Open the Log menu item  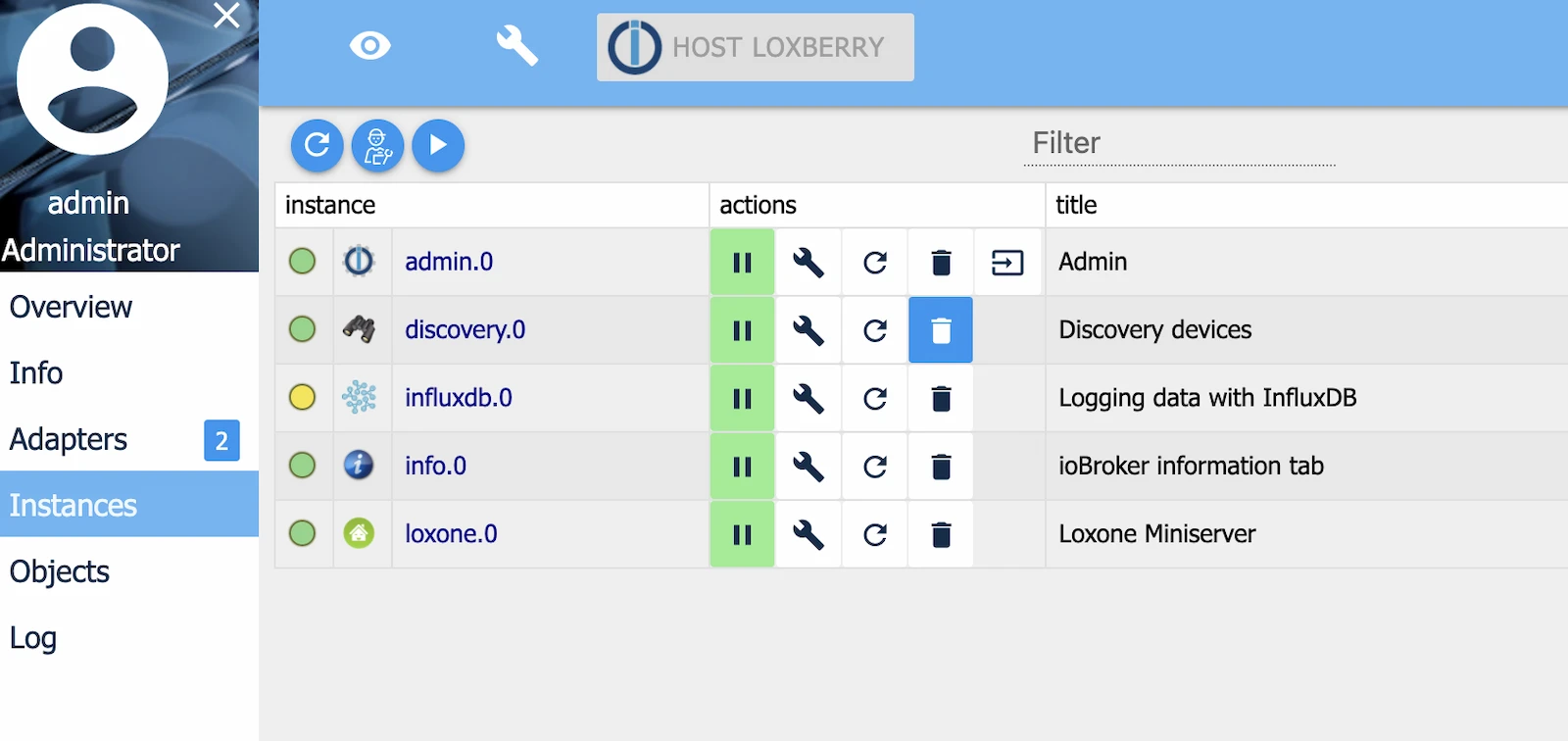(129, 637)
